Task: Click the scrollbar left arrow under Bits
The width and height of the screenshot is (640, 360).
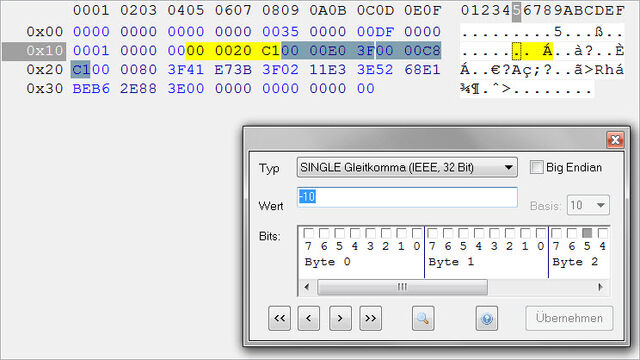Action: coord(307,287)
